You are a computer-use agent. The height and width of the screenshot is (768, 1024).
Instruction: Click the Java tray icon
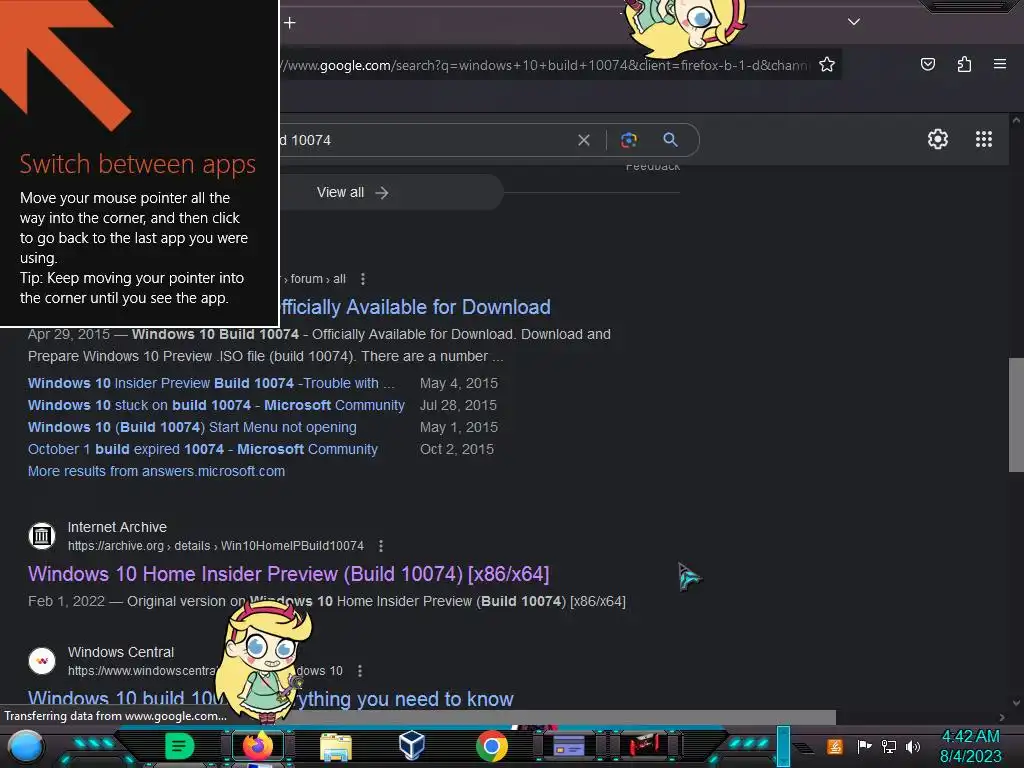pyautogui.click(x=835, y=746)
